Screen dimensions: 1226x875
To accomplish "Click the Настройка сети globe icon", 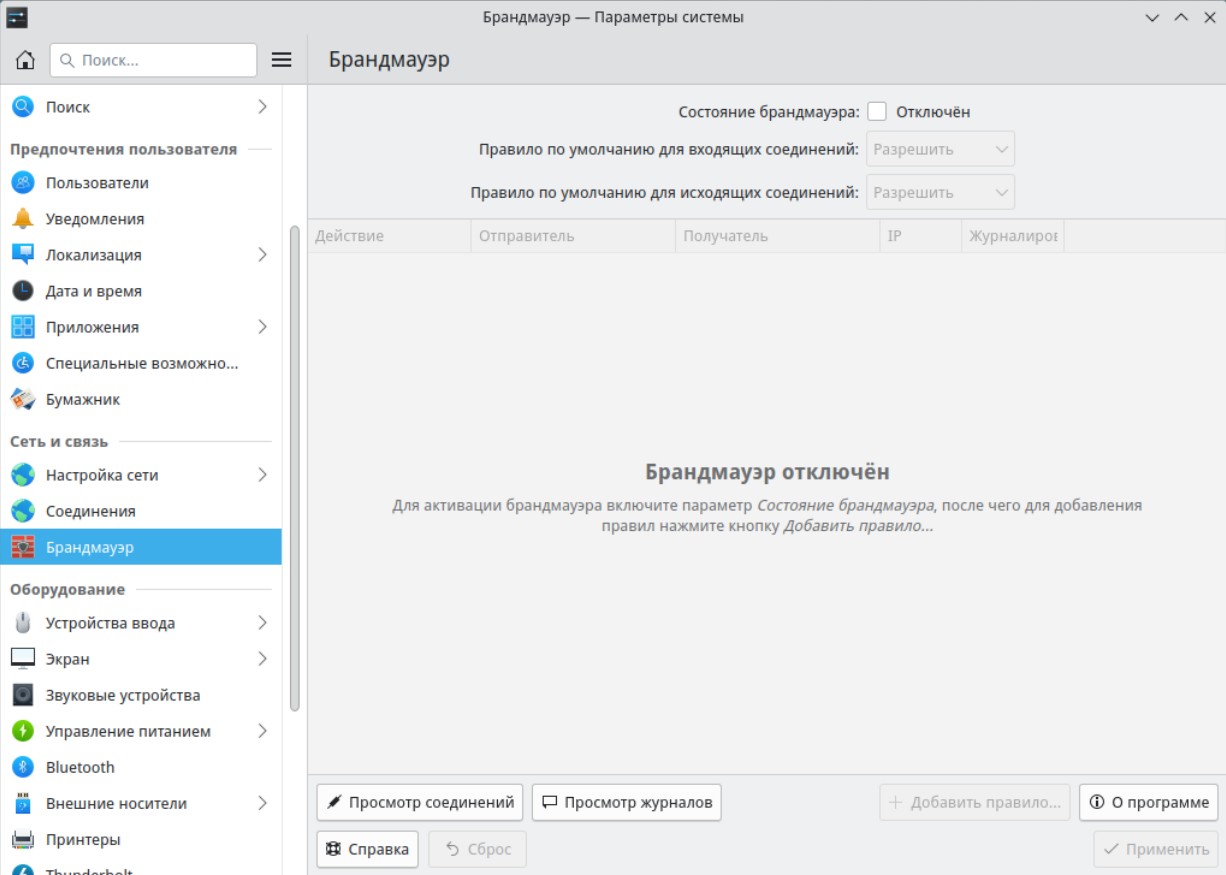I will pos(23,475).
